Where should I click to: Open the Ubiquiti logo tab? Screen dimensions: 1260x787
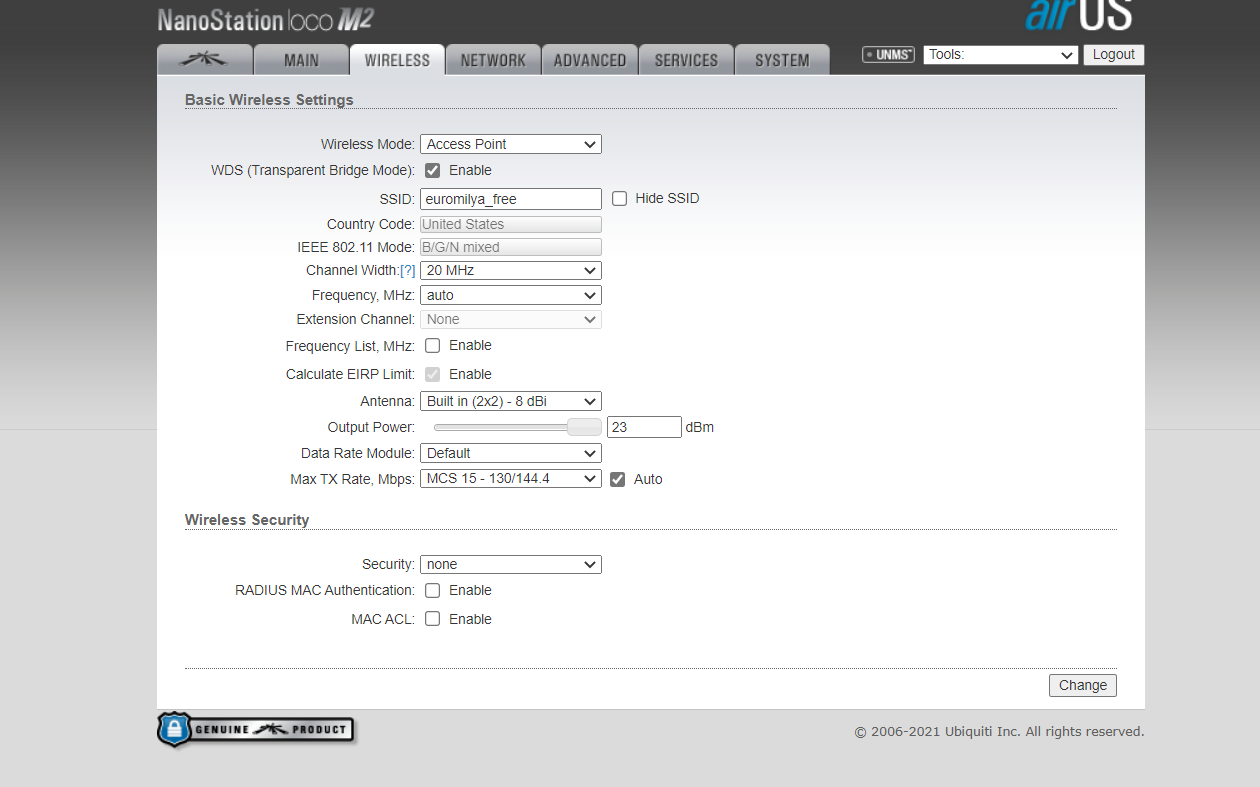coord(204,60)
